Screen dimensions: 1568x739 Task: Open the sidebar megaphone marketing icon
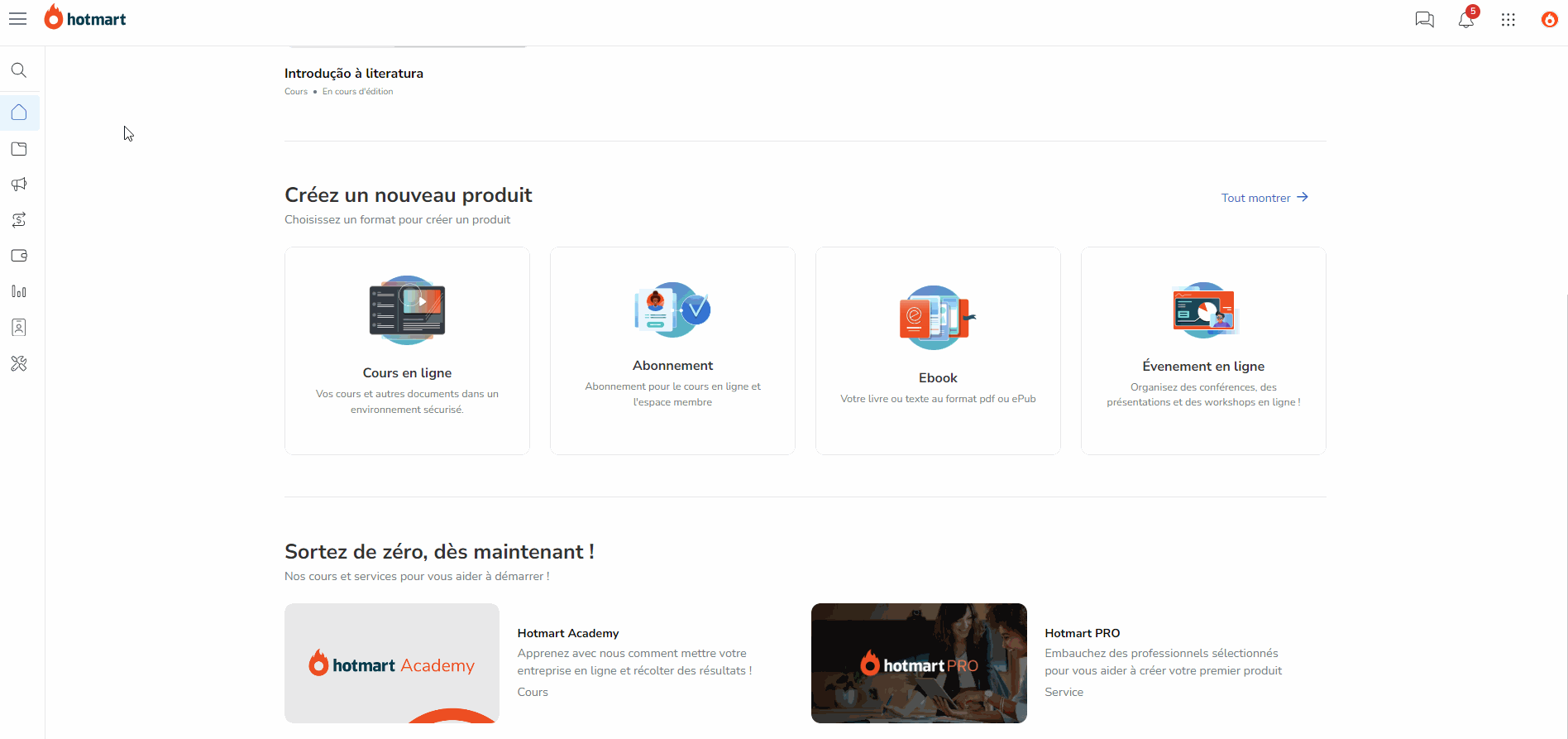pos(19,185)
